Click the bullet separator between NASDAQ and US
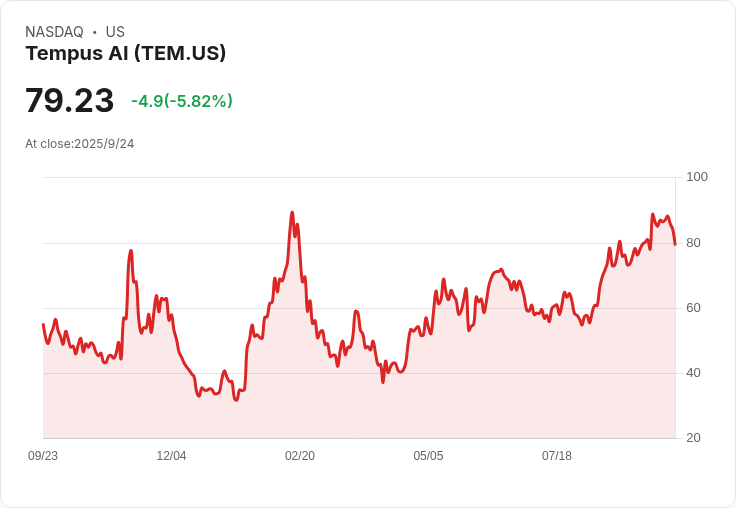 point(95,32)
